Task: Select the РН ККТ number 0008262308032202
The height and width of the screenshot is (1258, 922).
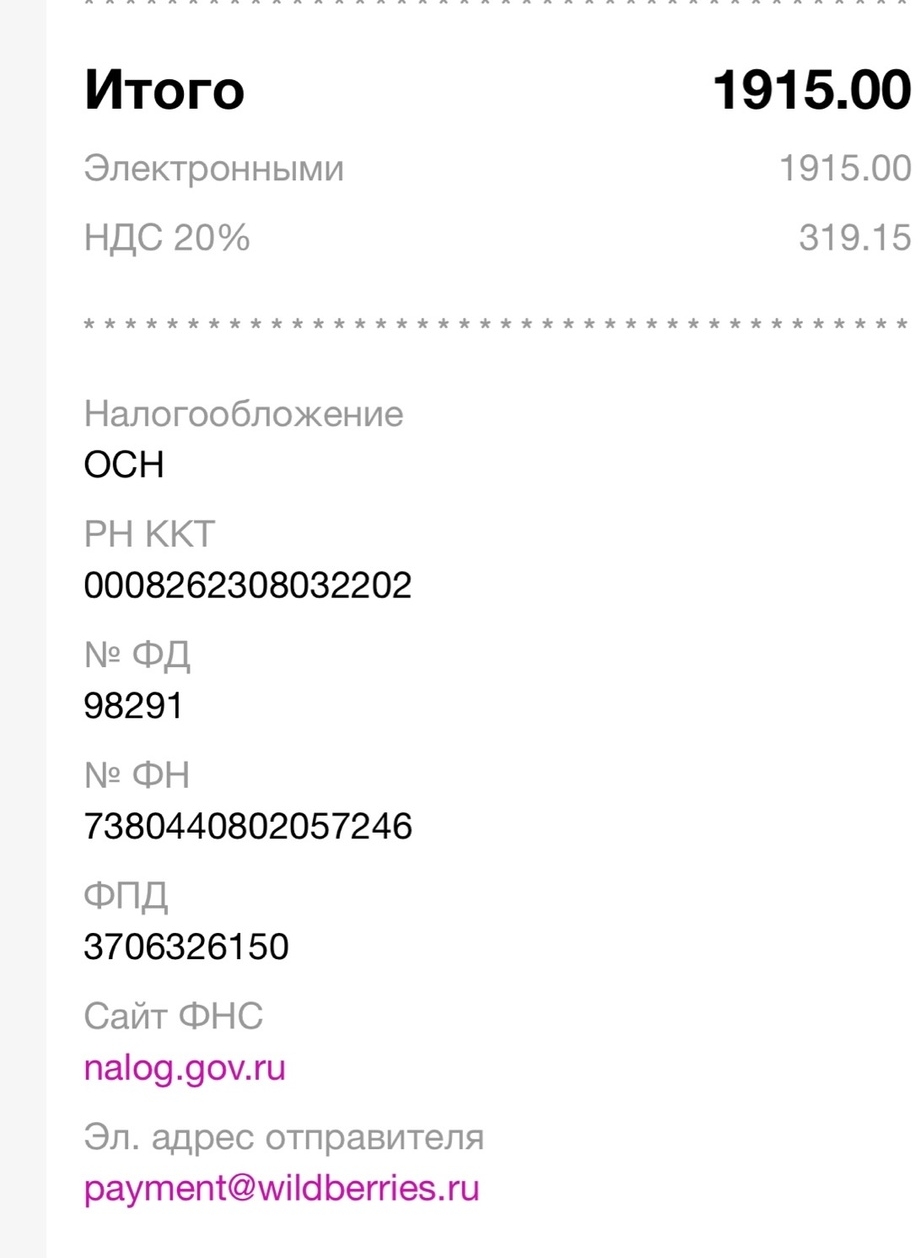Action: [248, 585]
